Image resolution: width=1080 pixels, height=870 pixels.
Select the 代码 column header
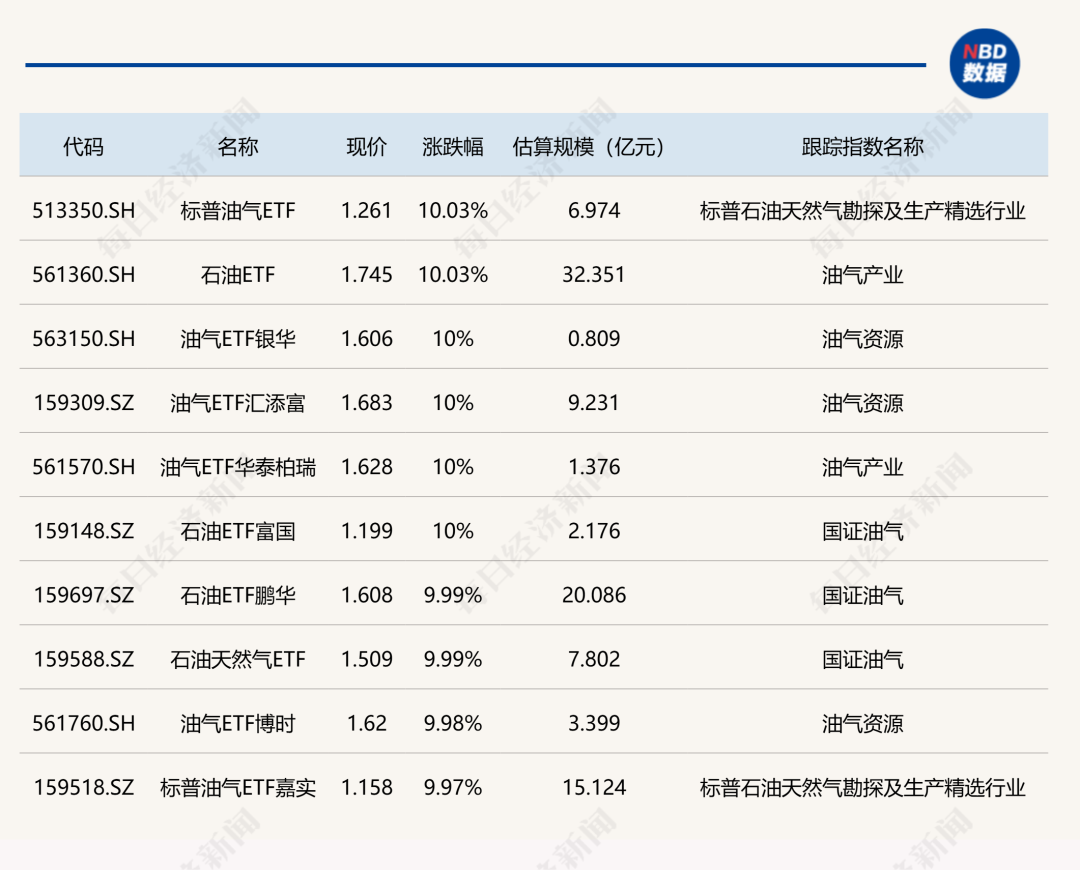[x=83, y=146]
